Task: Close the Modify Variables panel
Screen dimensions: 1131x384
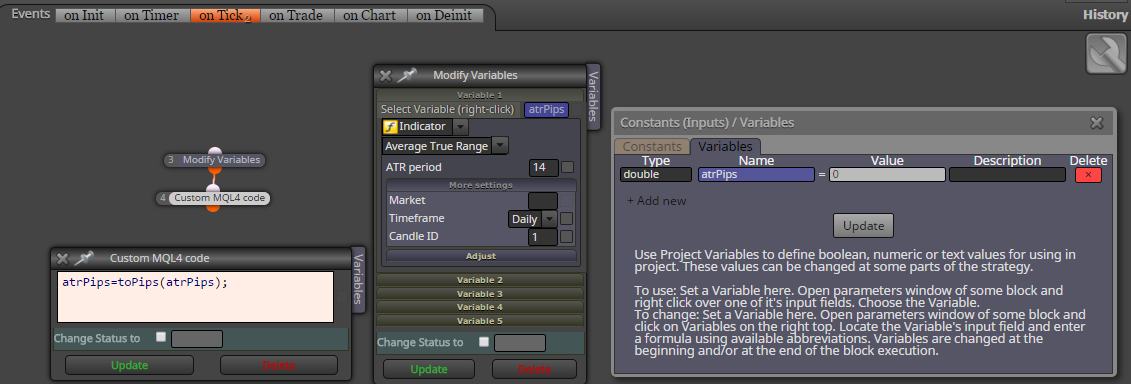Action: [386, 75]
